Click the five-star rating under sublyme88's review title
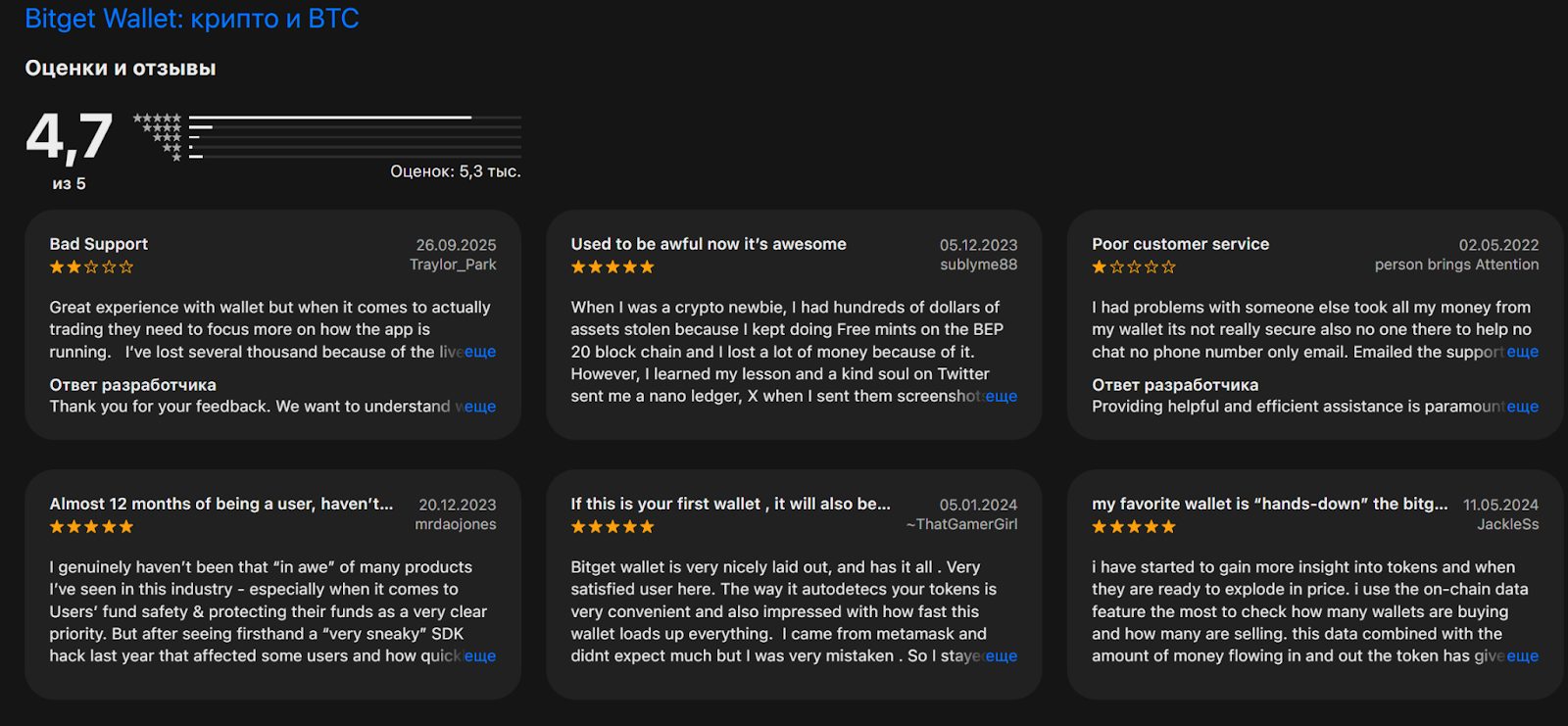 (612, 266)
